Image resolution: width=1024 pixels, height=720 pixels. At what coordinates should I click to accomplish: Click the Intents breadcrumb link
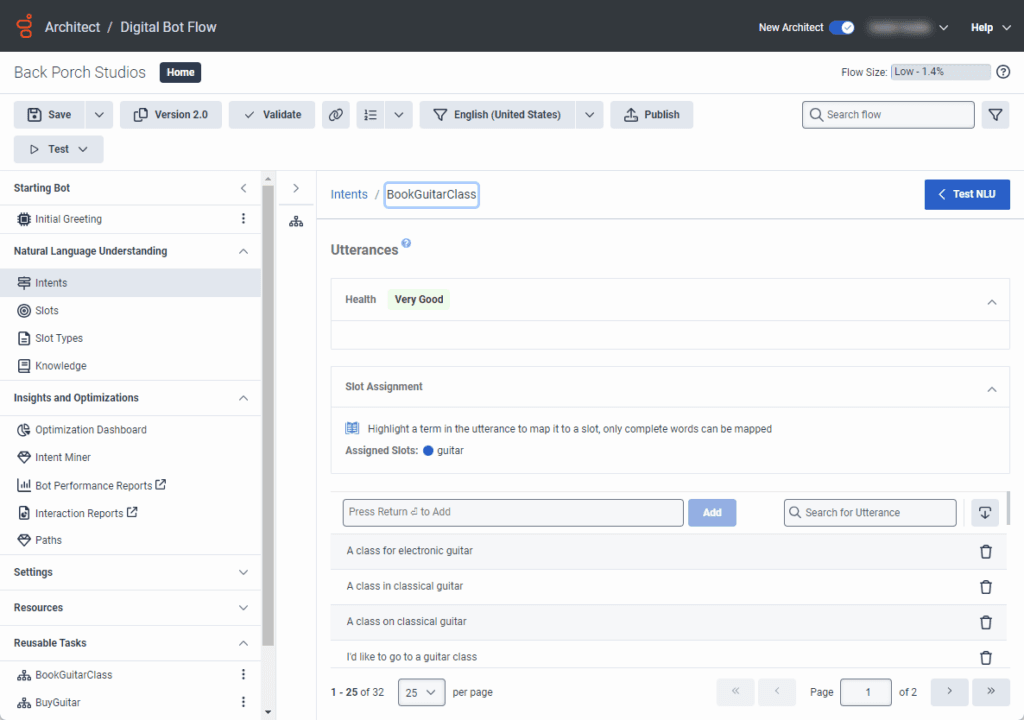click(349, 195)
